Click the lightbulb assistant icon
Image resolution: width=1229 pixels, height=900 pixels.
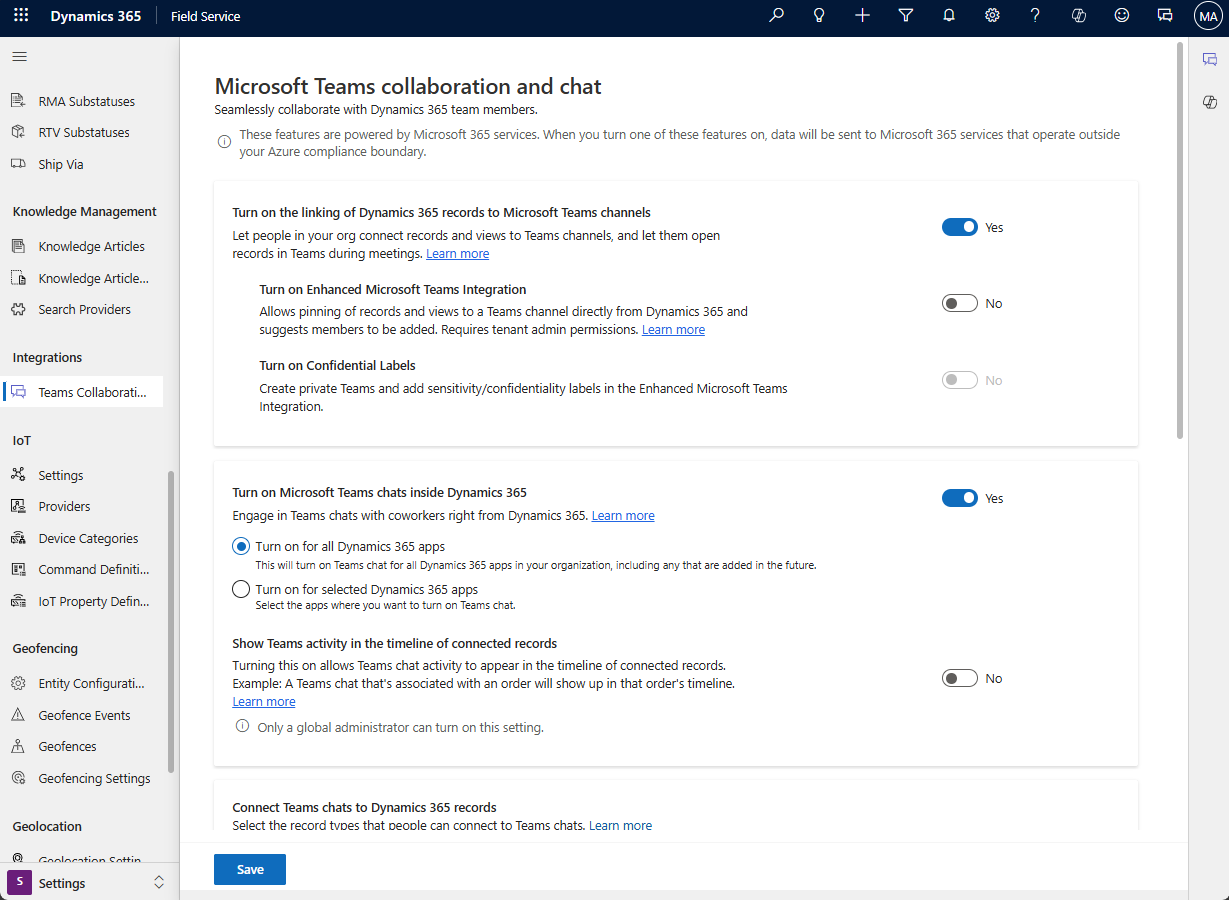click(819, 16)
